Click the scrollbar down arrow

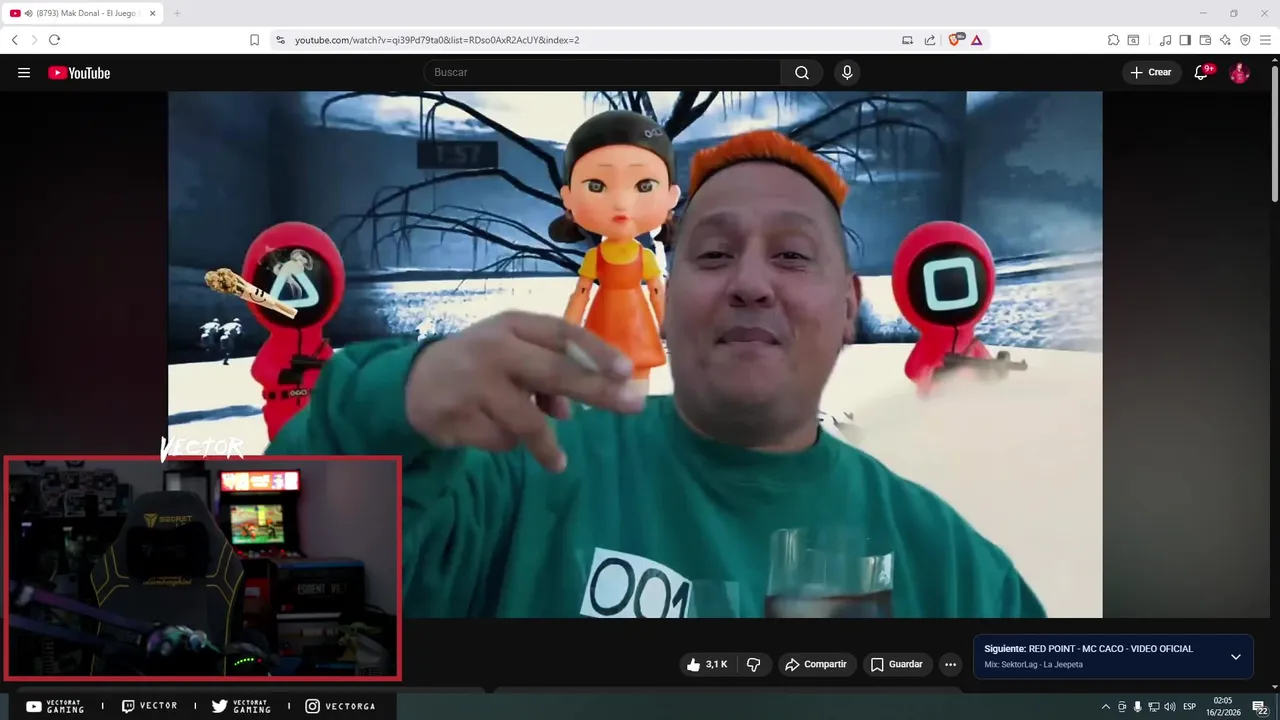pyautogui.click(x=1274, y=687)
